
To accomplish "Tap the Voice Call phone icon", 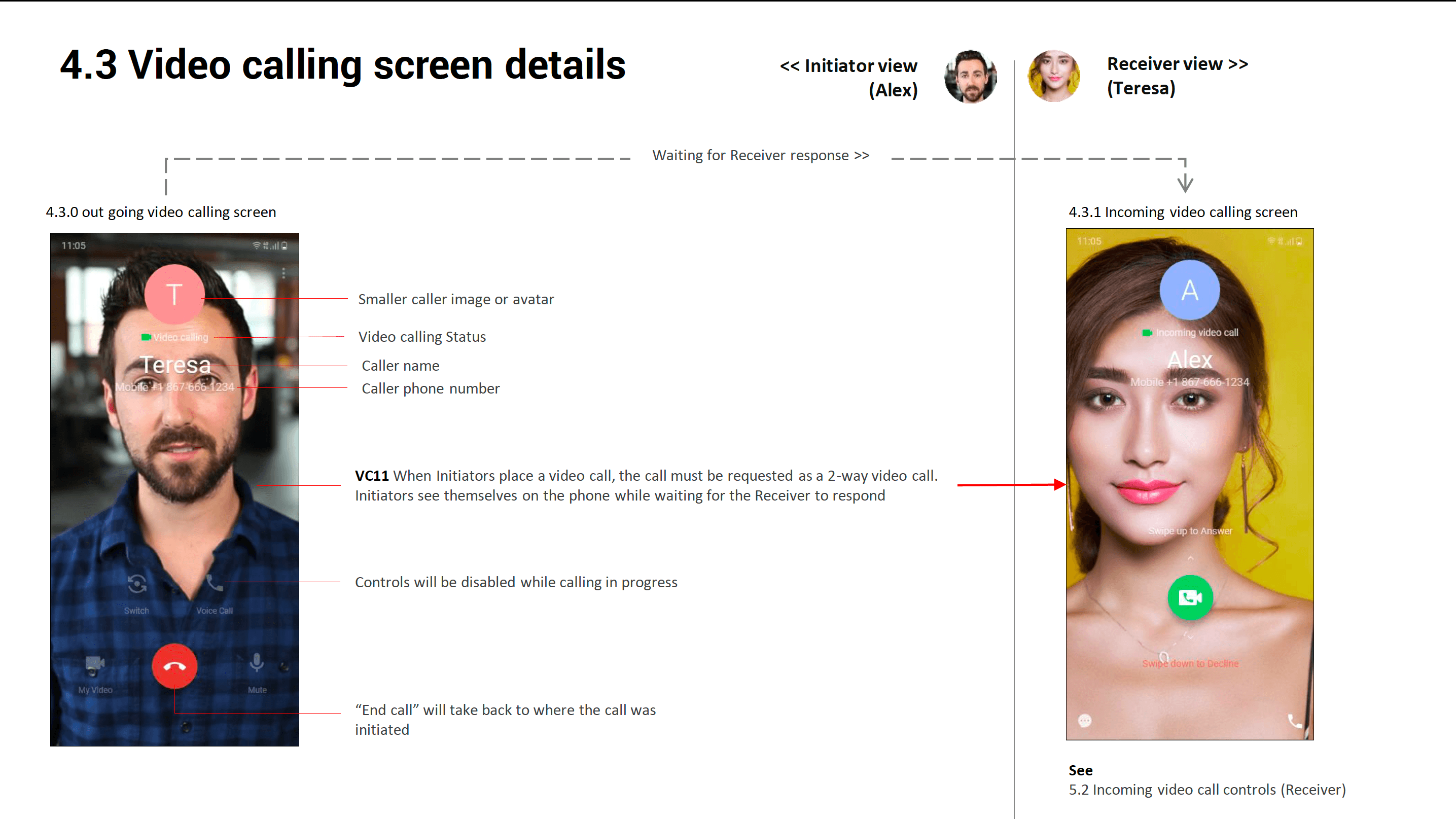I will click(214, 583).
